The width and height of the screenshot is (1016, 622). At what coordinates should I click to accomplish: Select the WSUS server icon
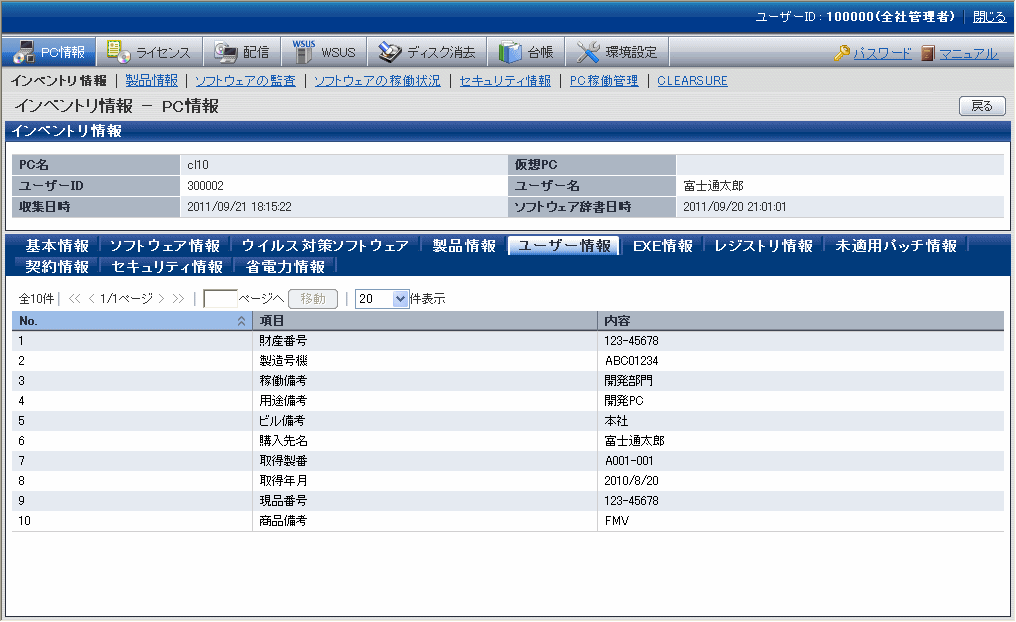304,51
